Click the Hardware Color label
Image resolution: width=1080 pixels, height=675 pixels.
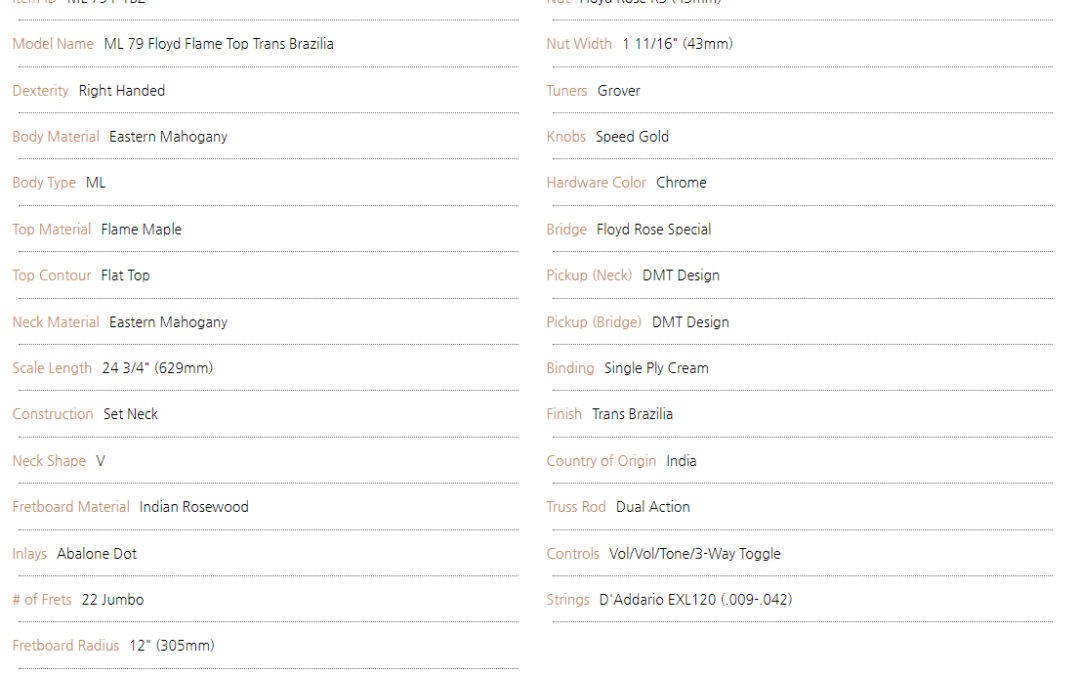click(596, 183)
